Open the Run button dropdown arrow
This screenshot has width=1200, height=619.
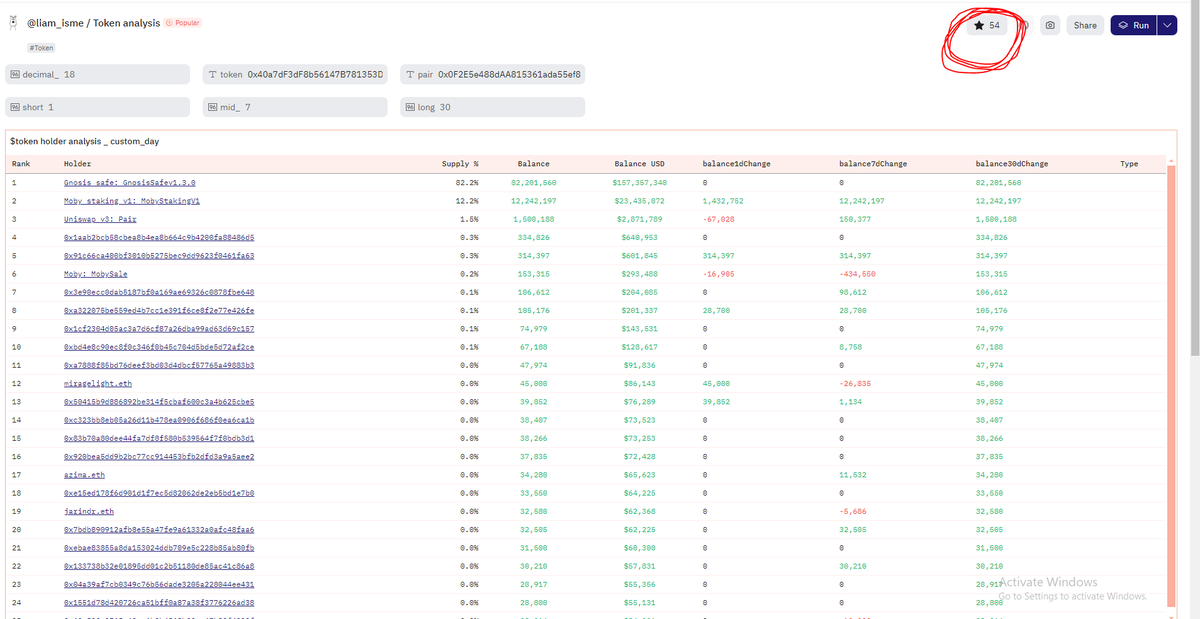click(x=1166, y=25)
